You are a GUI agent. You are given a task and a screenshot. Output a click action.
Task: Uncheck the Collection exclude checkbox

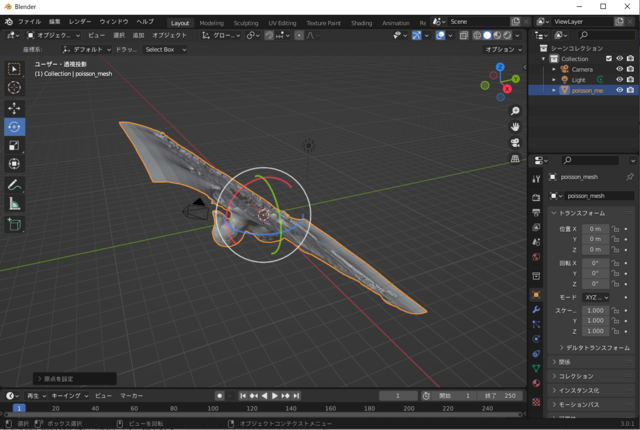coord(609,59)
